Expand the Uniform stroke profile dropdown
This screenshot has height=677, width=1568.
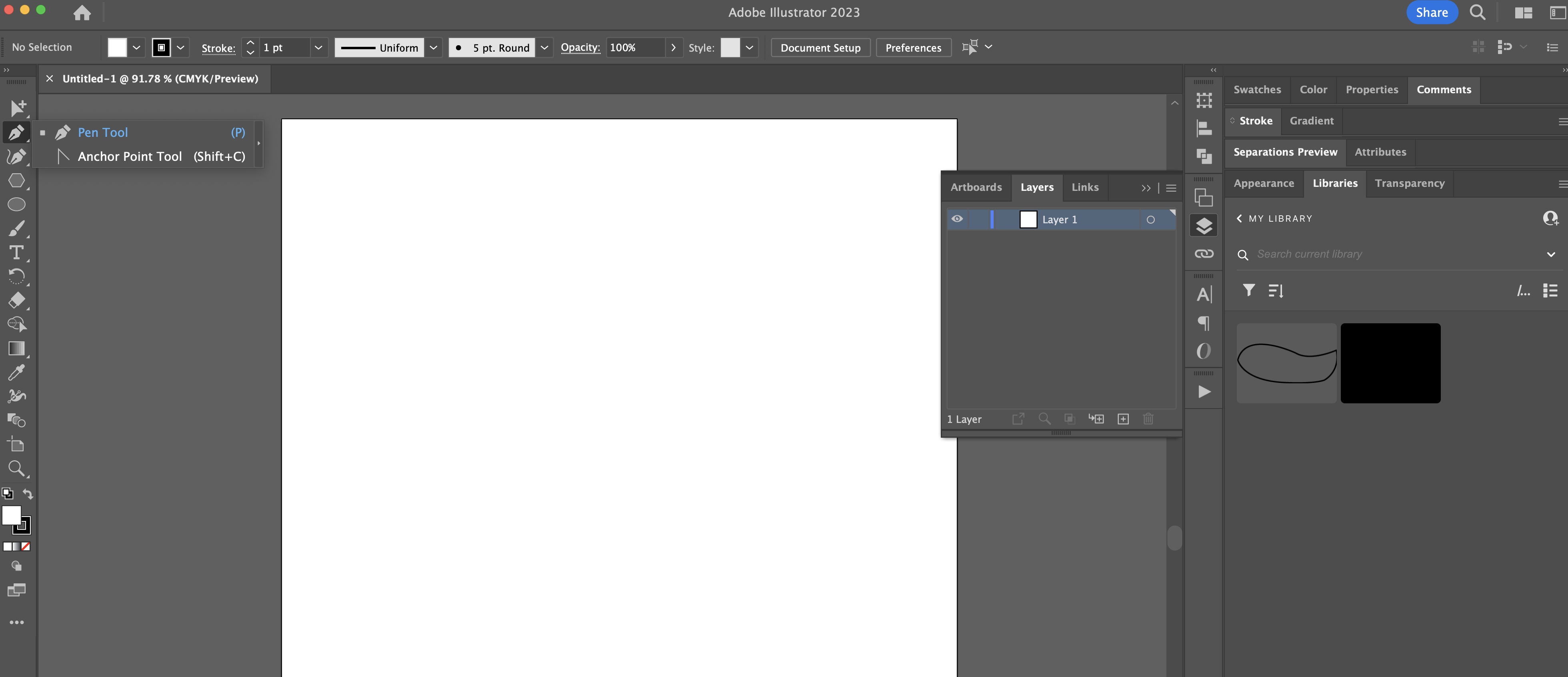point(433,48)
